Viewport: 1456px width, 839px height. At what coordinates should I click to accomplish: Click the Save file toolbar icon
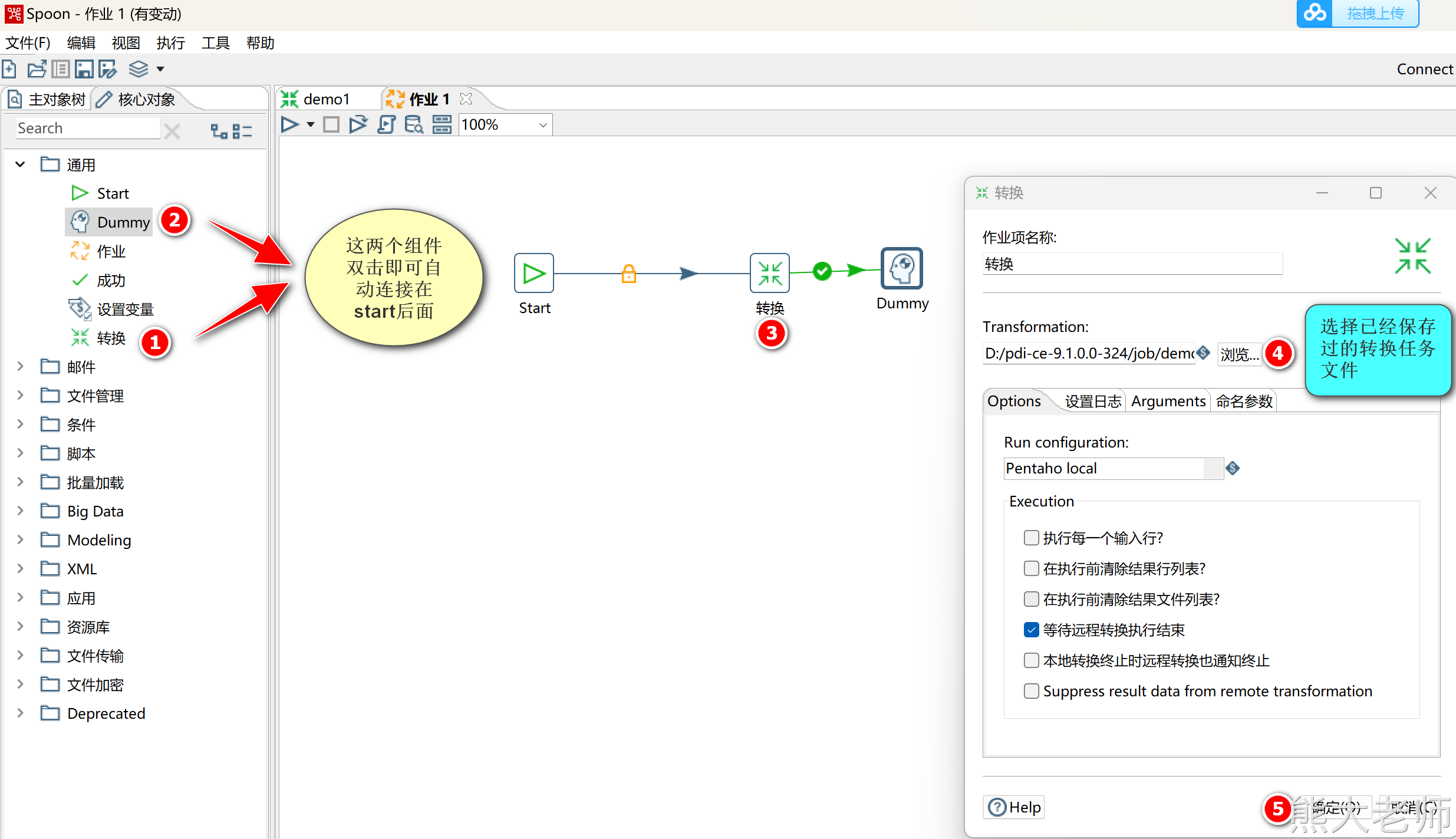[83, 70]
